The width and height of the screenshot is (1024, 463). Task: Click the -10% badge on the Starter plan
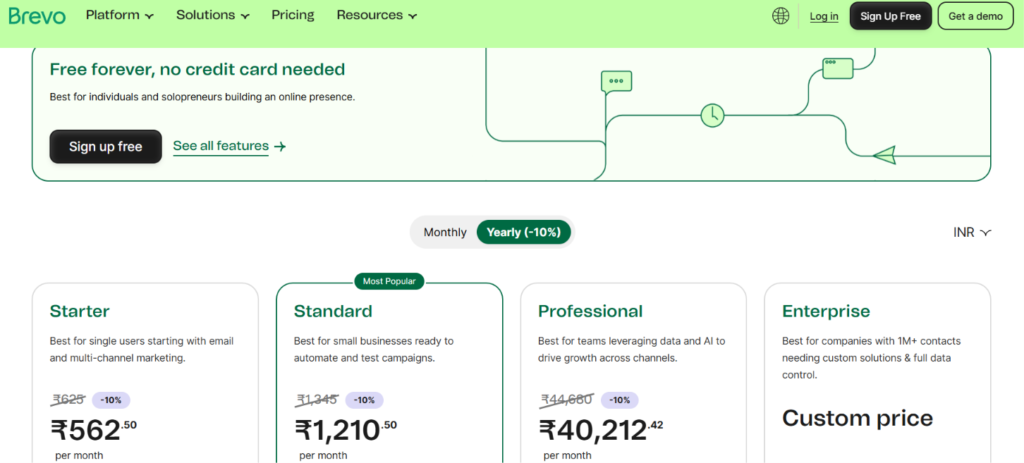[111, 400]
